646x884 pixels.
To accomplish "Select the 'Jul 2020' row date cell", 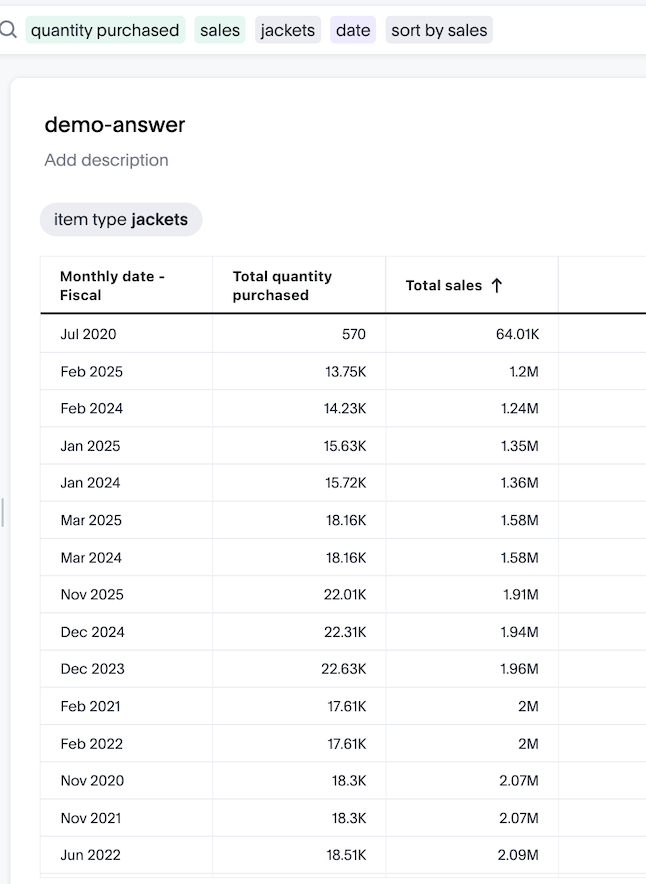I will 88,334.
